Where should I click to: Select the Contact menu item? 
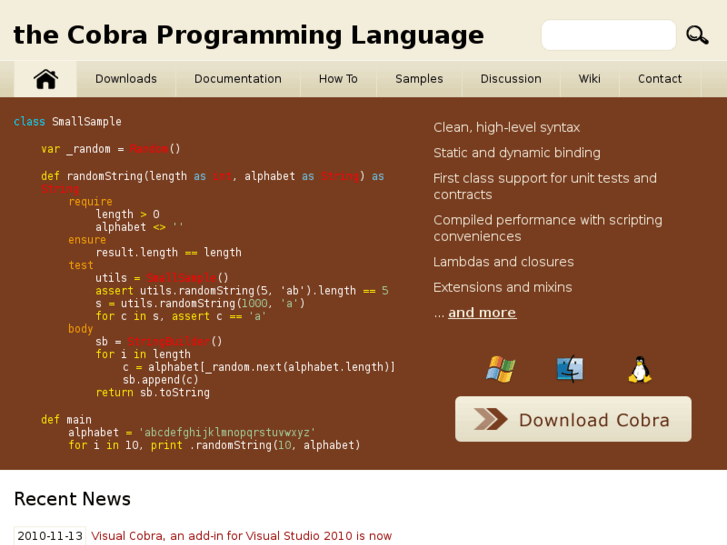pyautogui.click(x=660, y=79)
